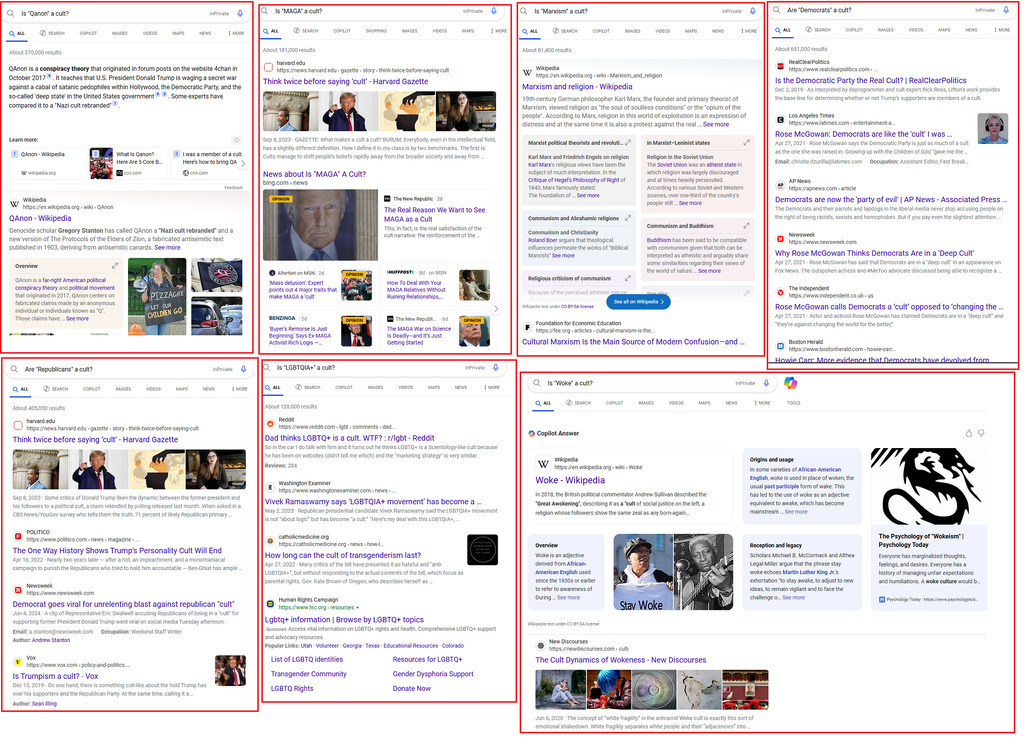
Task: Click "Cultural Marxism Is the Main Source" result
Action: click(x=633, y=342)
